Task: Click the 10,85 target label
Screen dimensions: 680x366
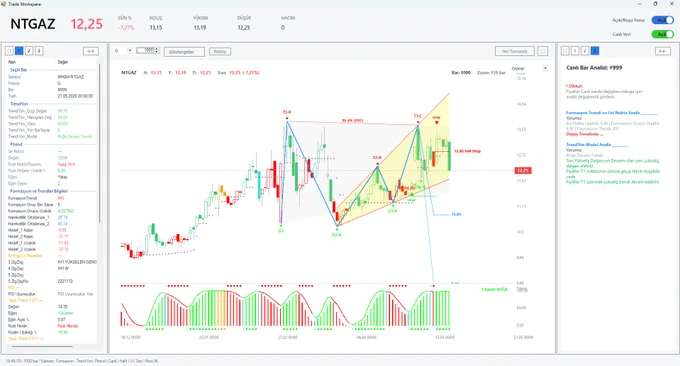Action: pyautogui.click(x=456, y=214)
